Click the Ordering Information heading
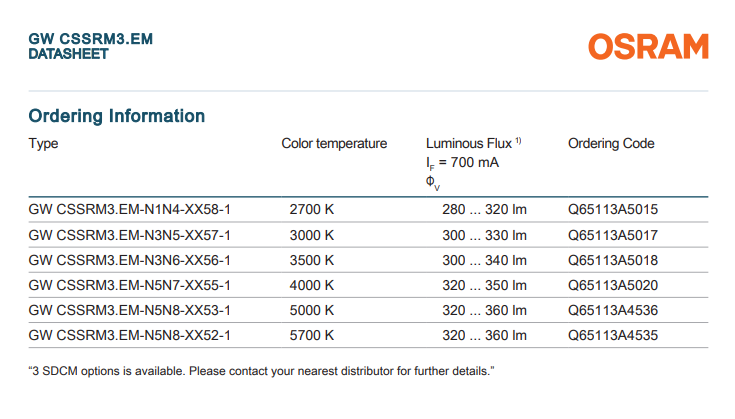Viewport: 735px width, 419px height. click(x=117, y=116)
